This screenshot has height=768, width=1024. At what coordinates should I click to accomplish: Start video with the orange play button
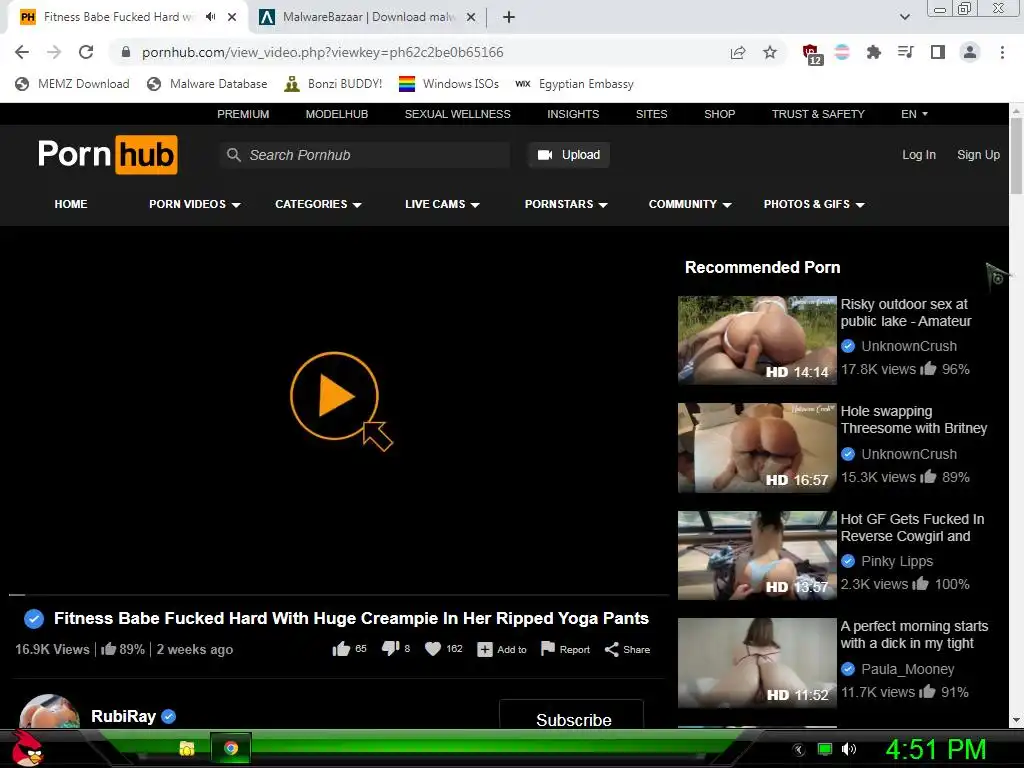coord(334,396)
